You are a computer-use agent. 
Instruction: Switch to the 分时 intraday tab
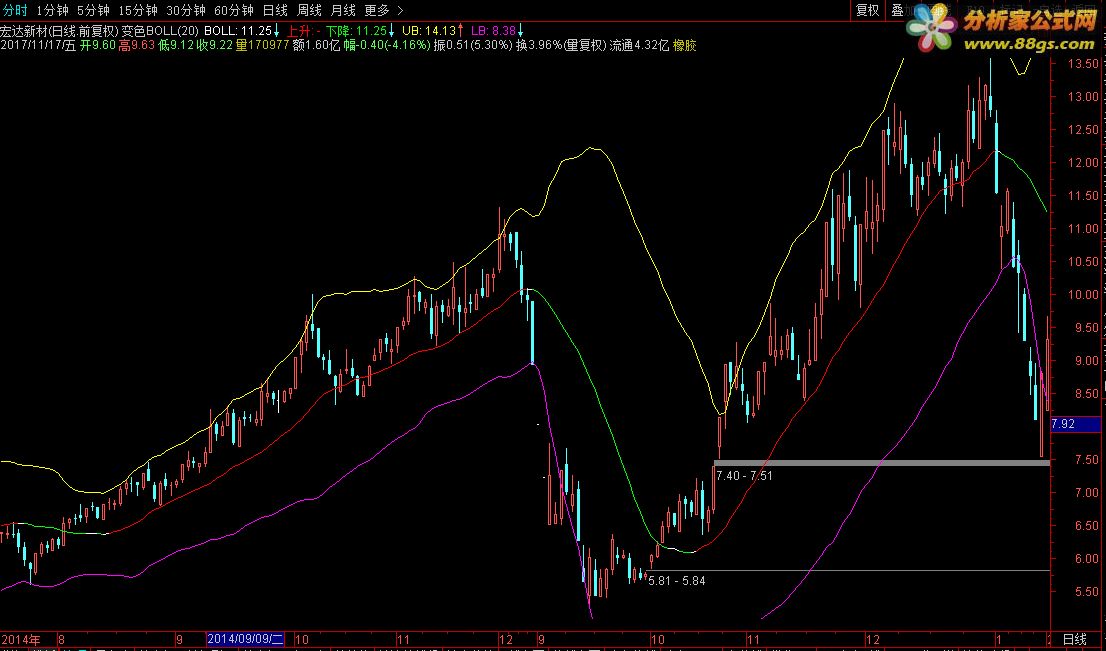click(15, 10)
